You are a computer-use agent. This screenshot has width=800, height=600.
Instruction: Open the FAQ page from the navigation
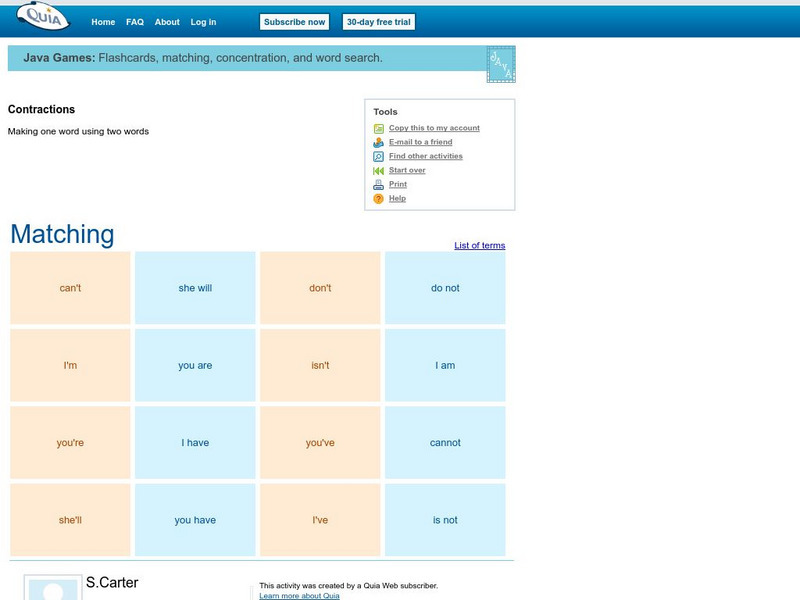[x=134, y=21]
